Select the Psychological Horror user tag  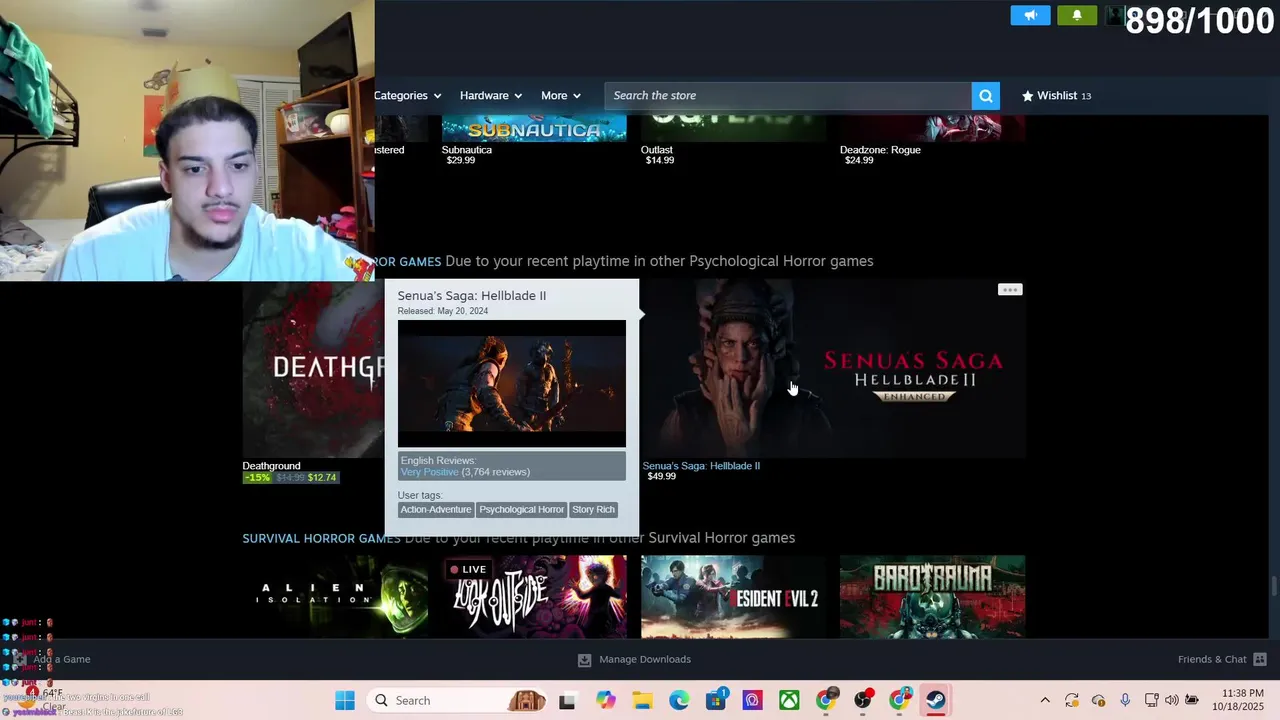click(522, 510)
